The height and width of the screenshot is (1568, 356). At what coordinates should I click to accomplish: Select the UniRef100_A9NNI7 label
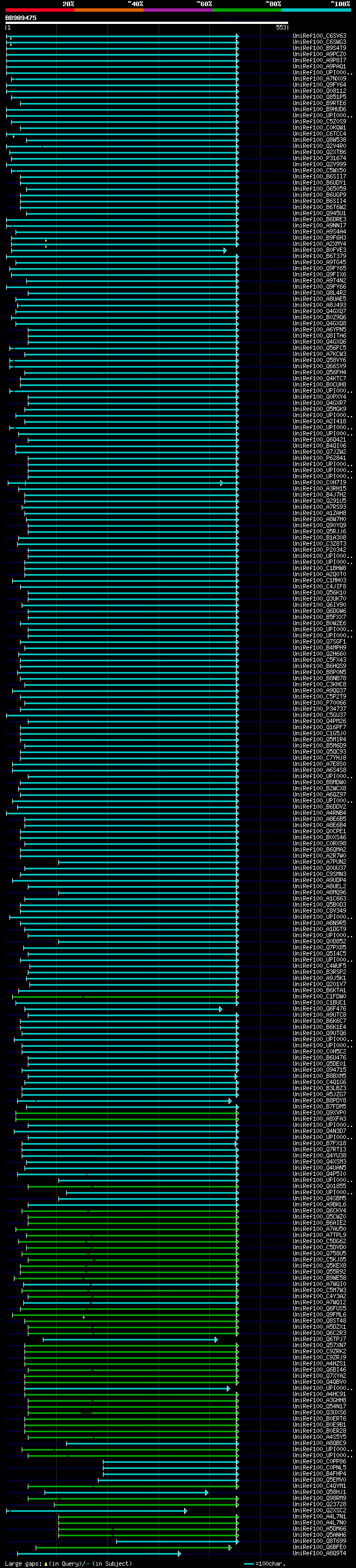pyautogui.click(x=319, y=225)
